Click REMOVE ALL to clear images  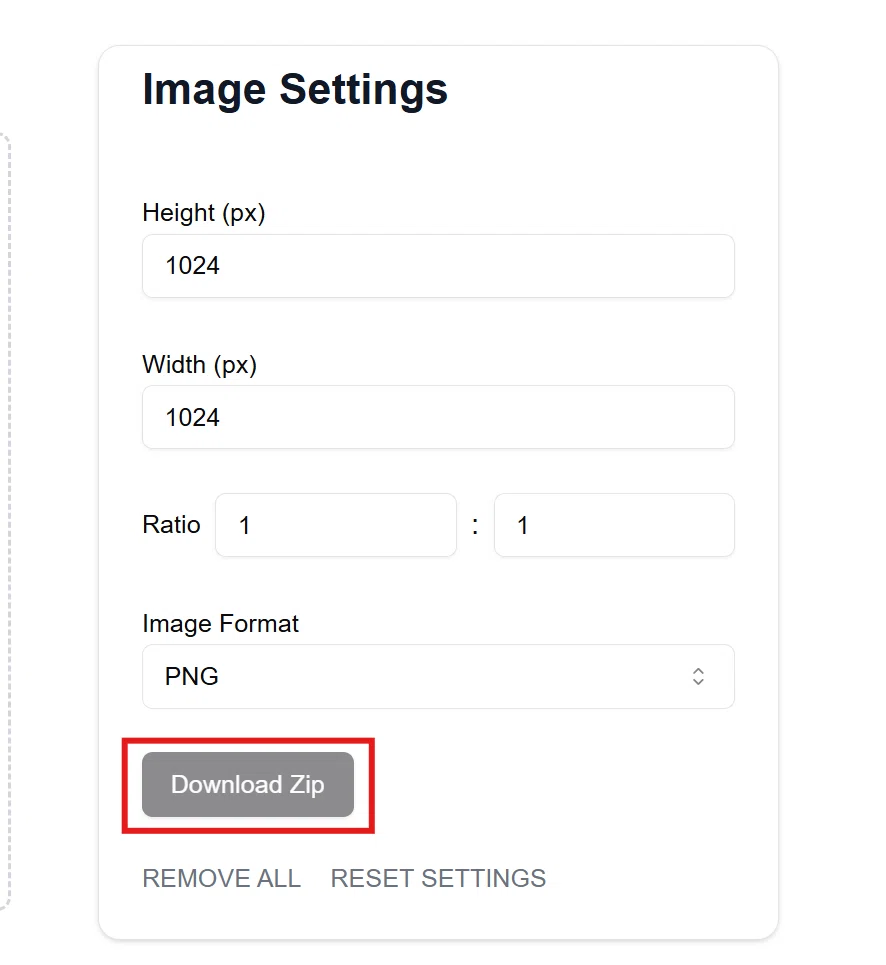(222, 878)
